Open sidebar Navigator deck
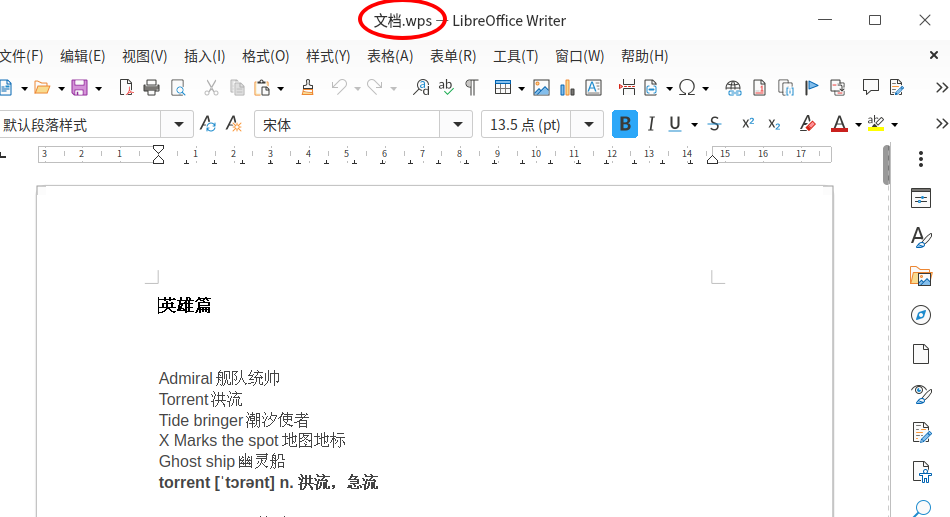The width and height of the screenshot is (950, 517). (921, 315)
